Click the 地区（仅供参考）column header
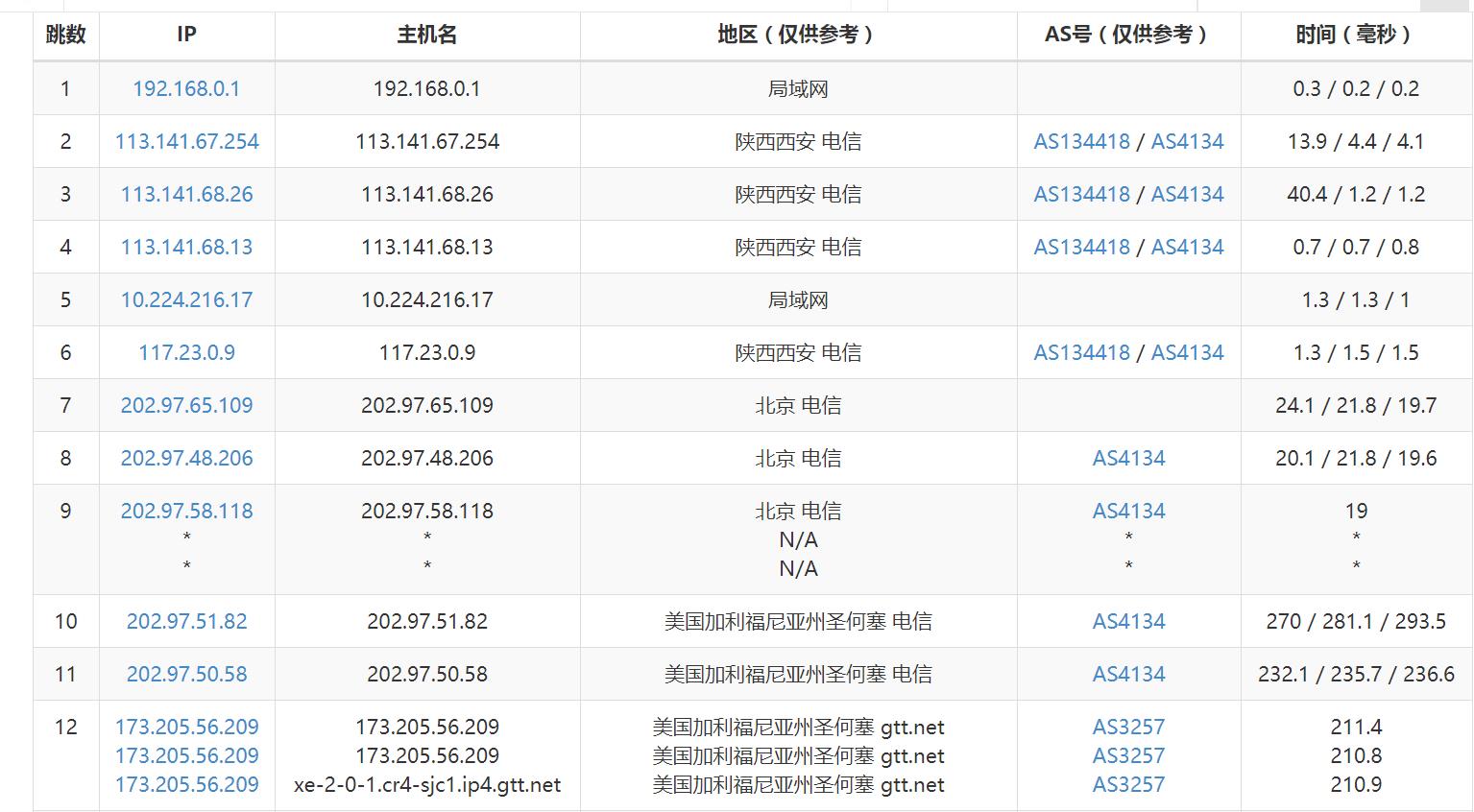 798,35
